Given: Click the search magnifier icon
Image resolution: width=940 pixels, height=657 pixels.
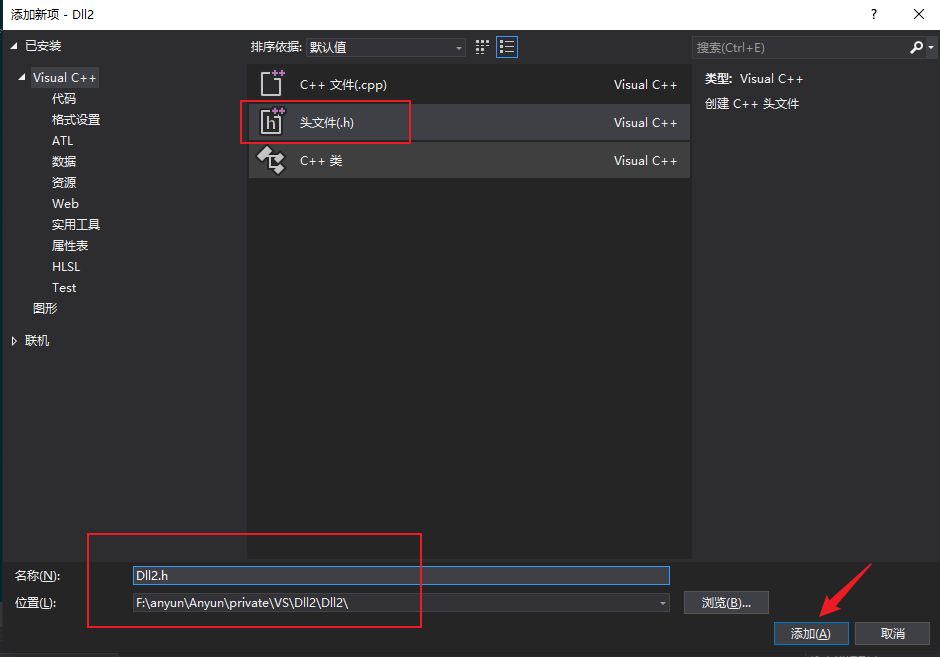Looking at the screenshot, I should (916, 47).
